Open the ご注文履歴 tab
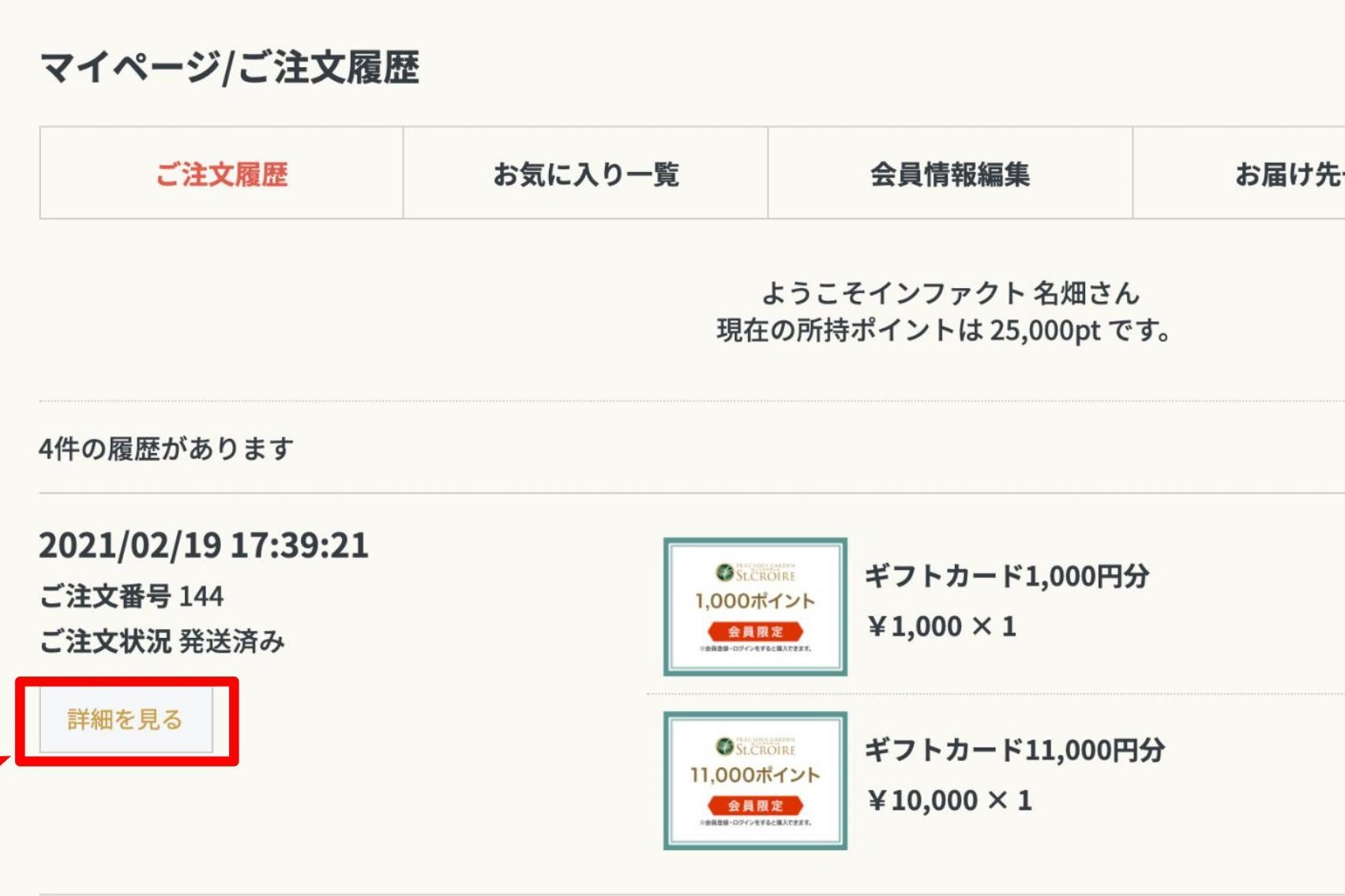 (x=221, y=174)
